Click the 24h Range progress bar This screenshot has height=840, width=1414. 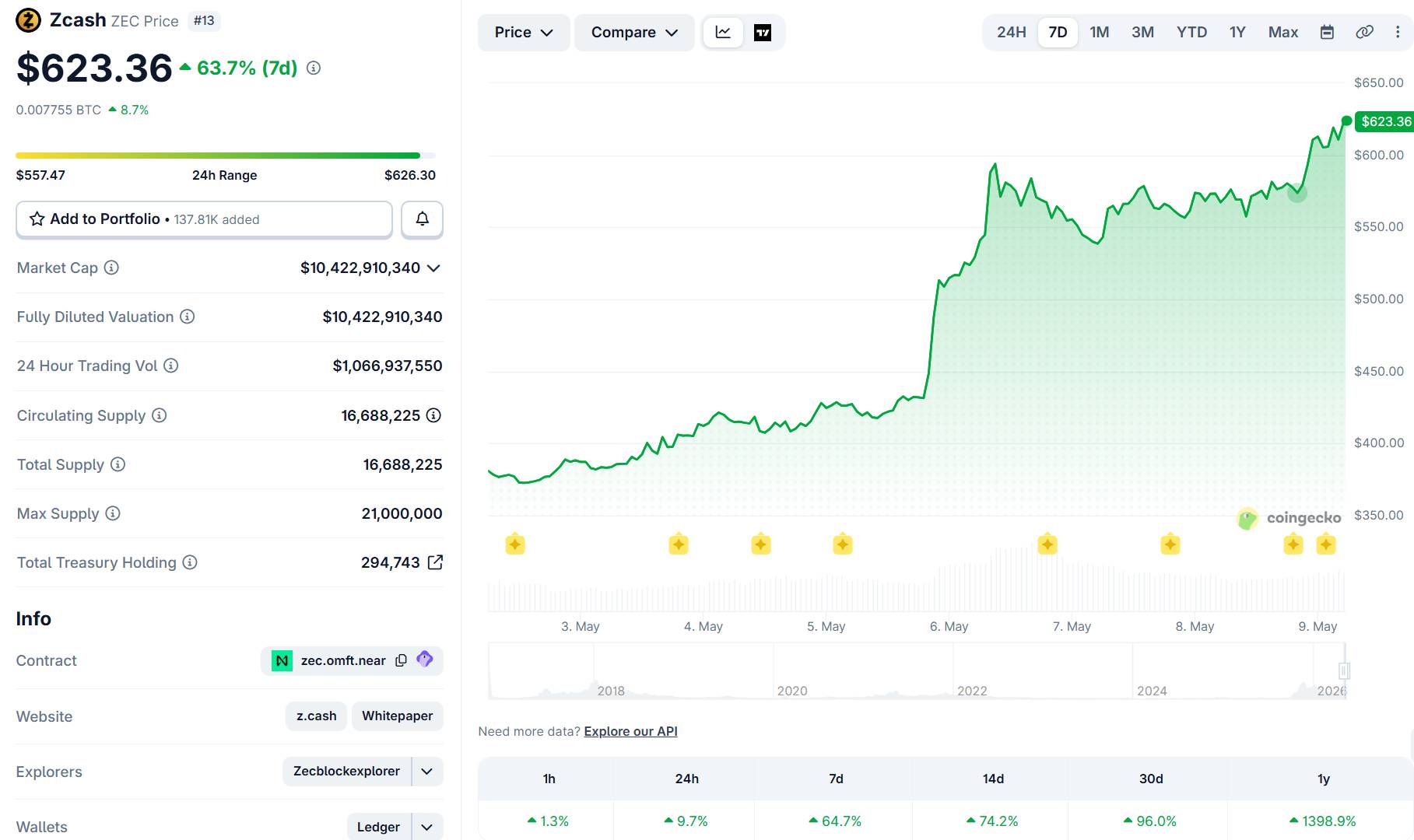pyautogui.click(x=226, y=156)
